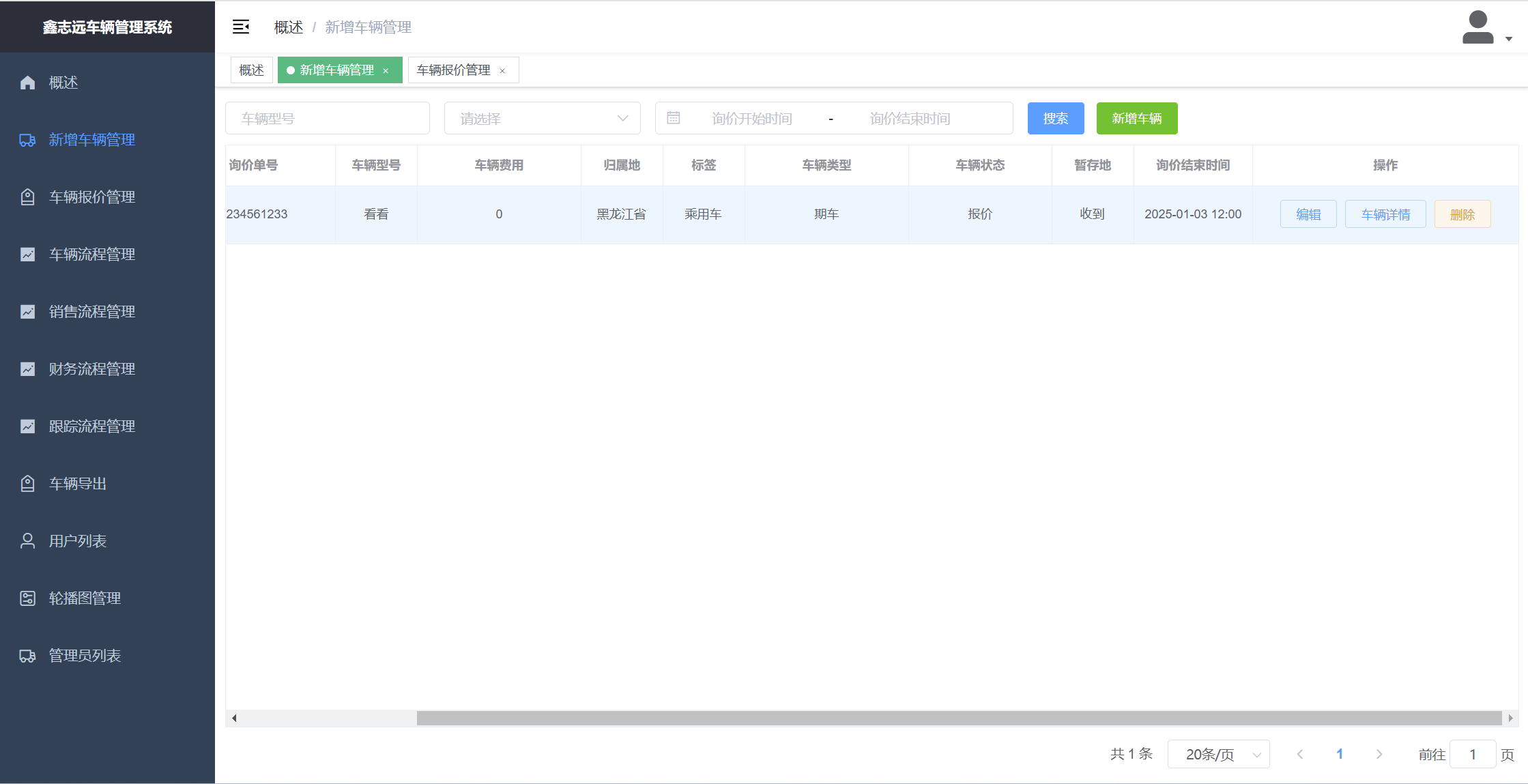The height and width of the screenshot is (784, 1528).
Task: Click the 鑫志远车辆管理系统 title
Action: pyautogui.click(x=107, y=27)
